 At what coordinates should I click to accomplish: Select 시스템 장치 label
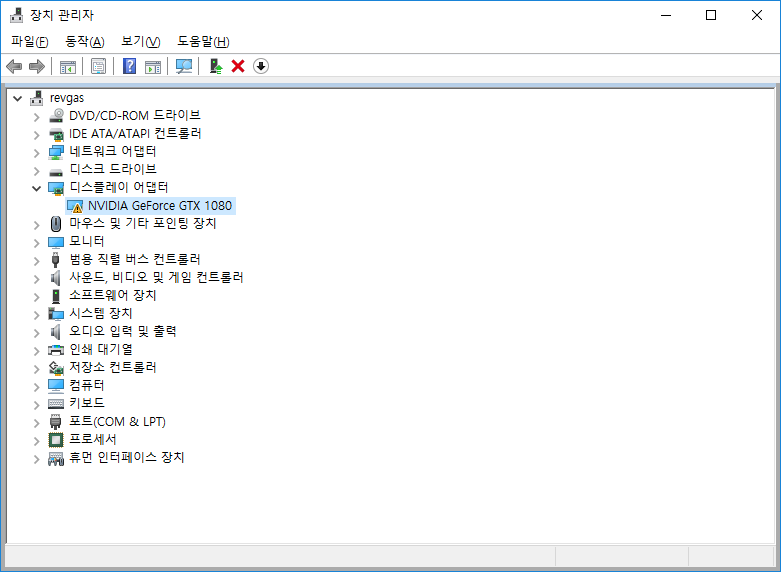(x=101, y=313)
